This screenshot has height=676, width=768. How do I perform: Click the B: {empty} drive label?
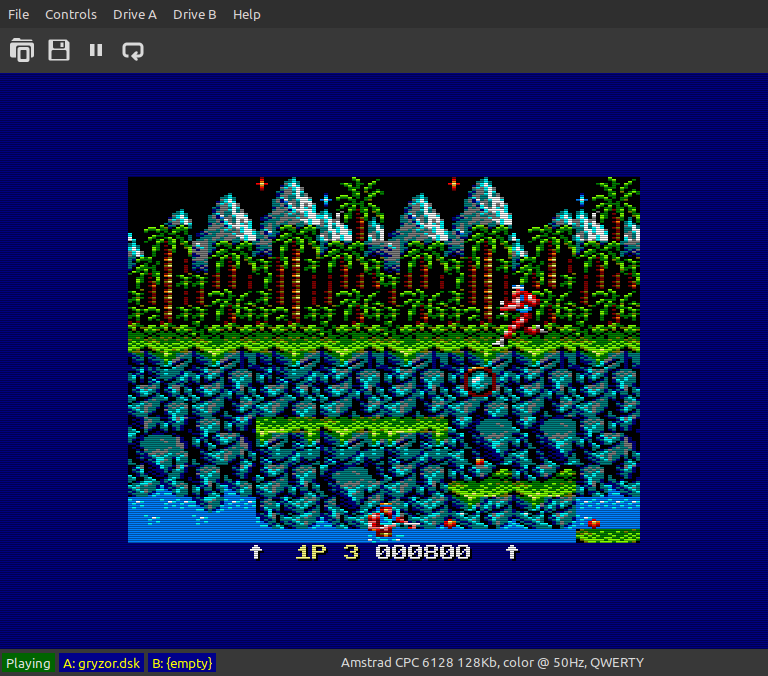(x=182, y=663)
